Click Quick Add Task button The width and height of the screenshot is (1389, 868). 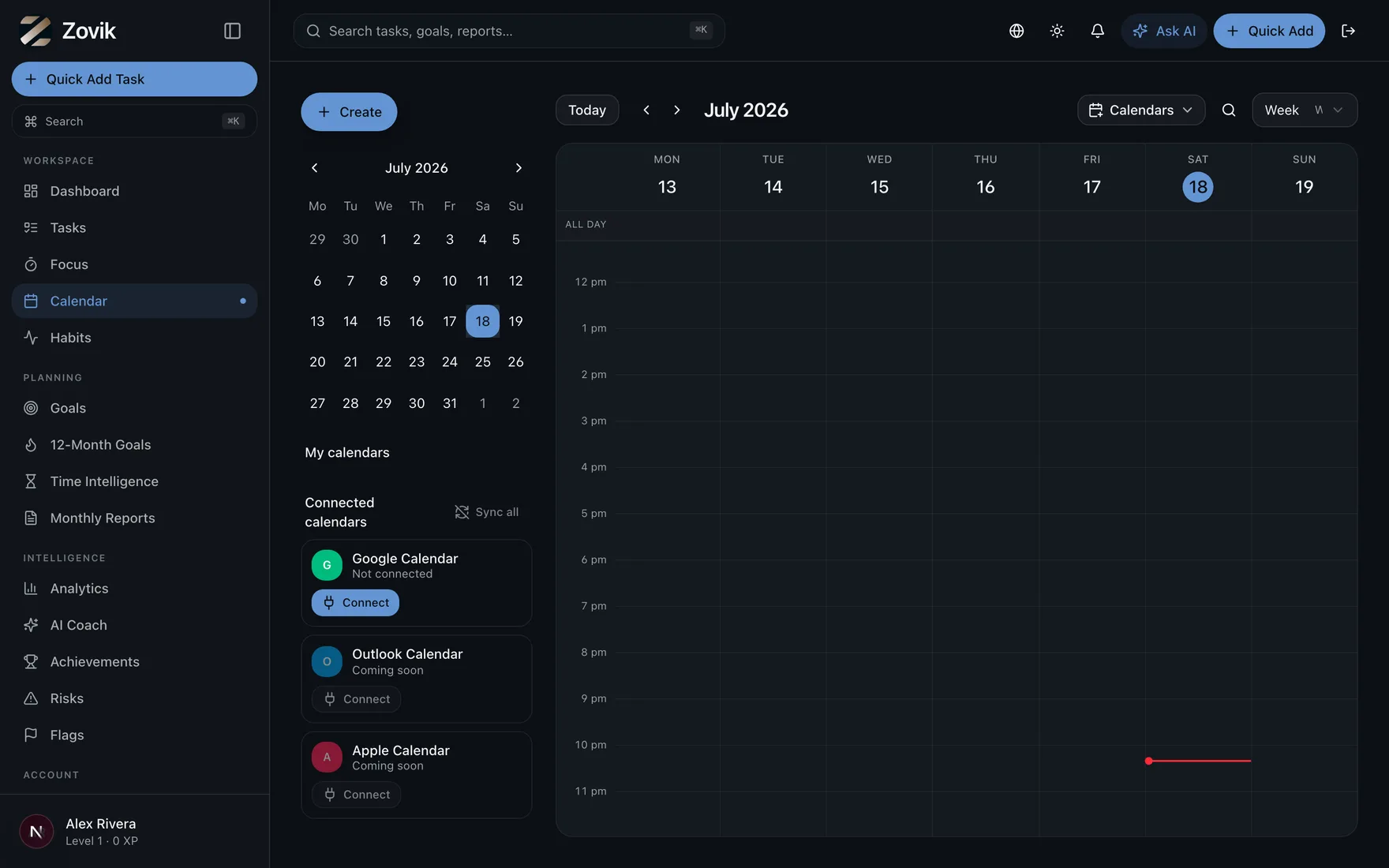[134, 79]
